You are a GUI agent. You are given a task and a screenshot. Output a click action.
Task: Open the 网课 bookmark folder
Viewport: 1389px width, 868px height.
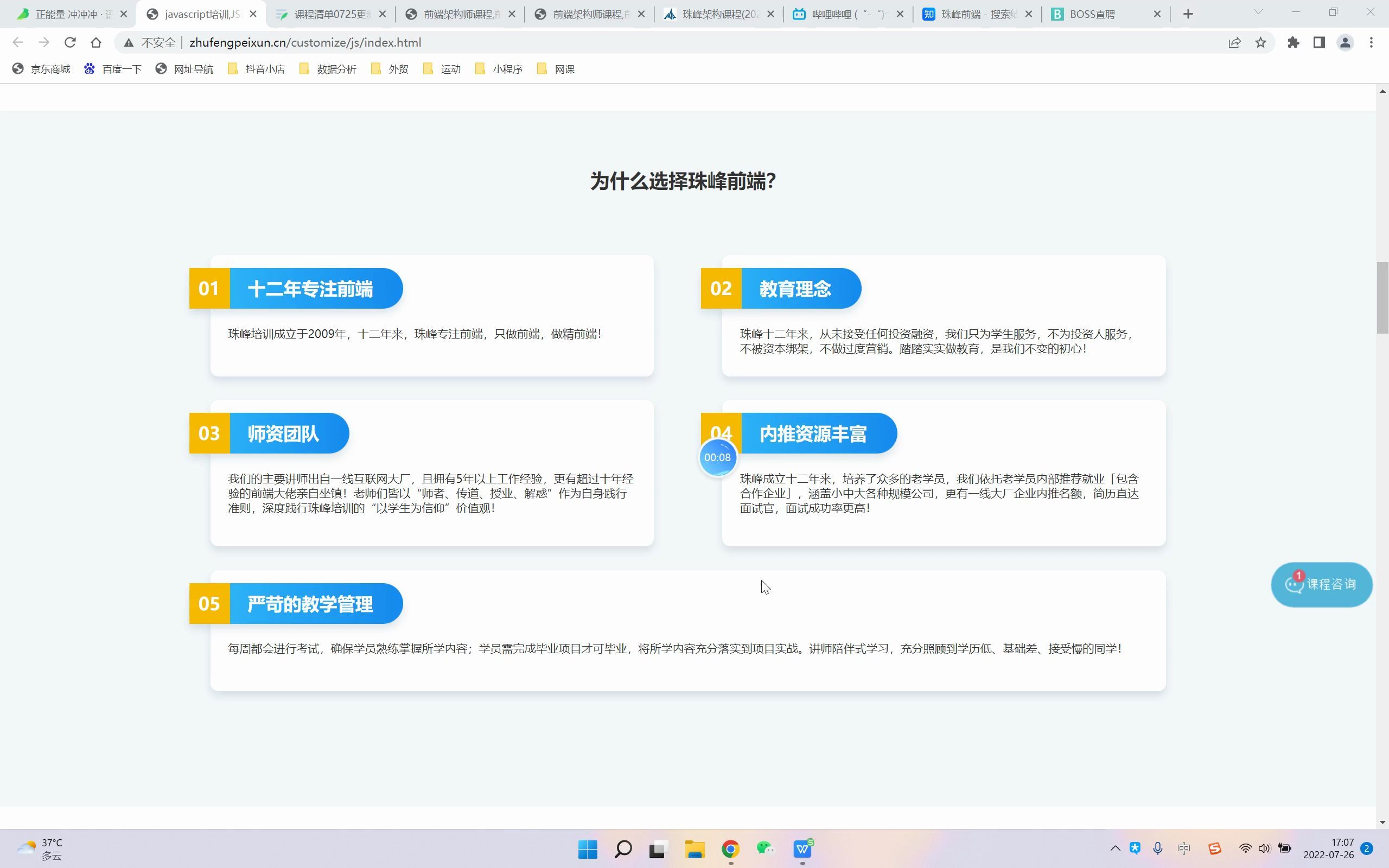coord(556,69)
